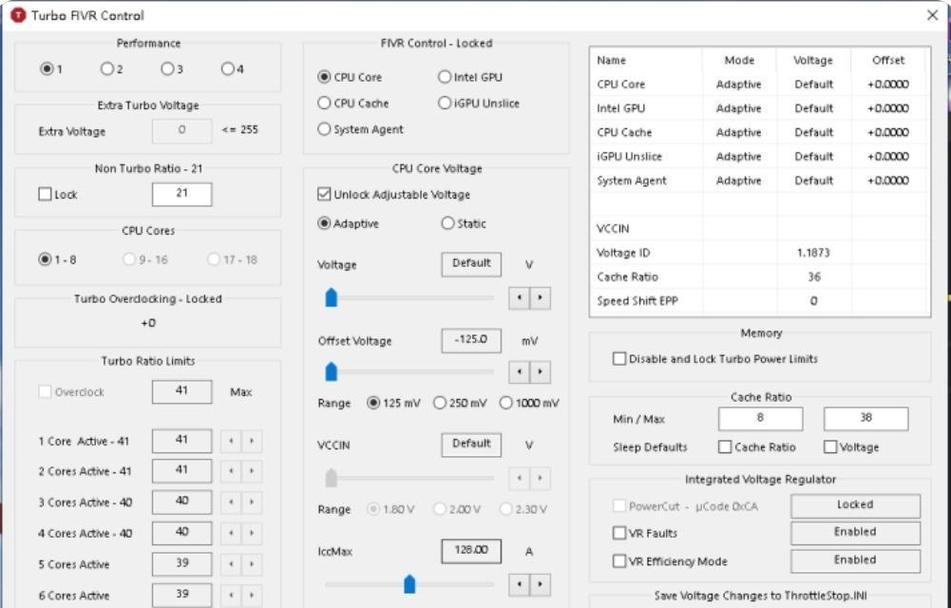Click the Offset Voltage value field
951x608 pixels.
coord(471,340)
